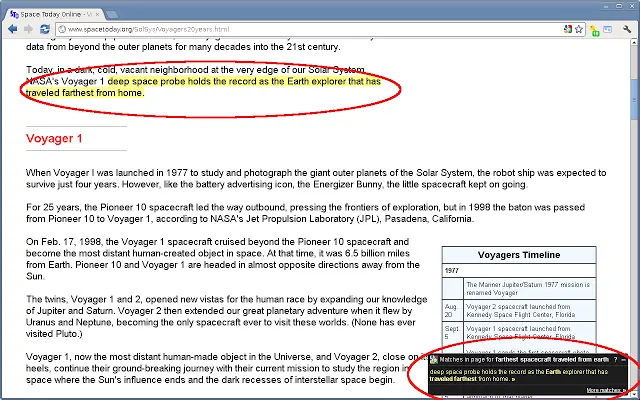Click the highlighted 'traveled farthest from home' text

[84, 93]
